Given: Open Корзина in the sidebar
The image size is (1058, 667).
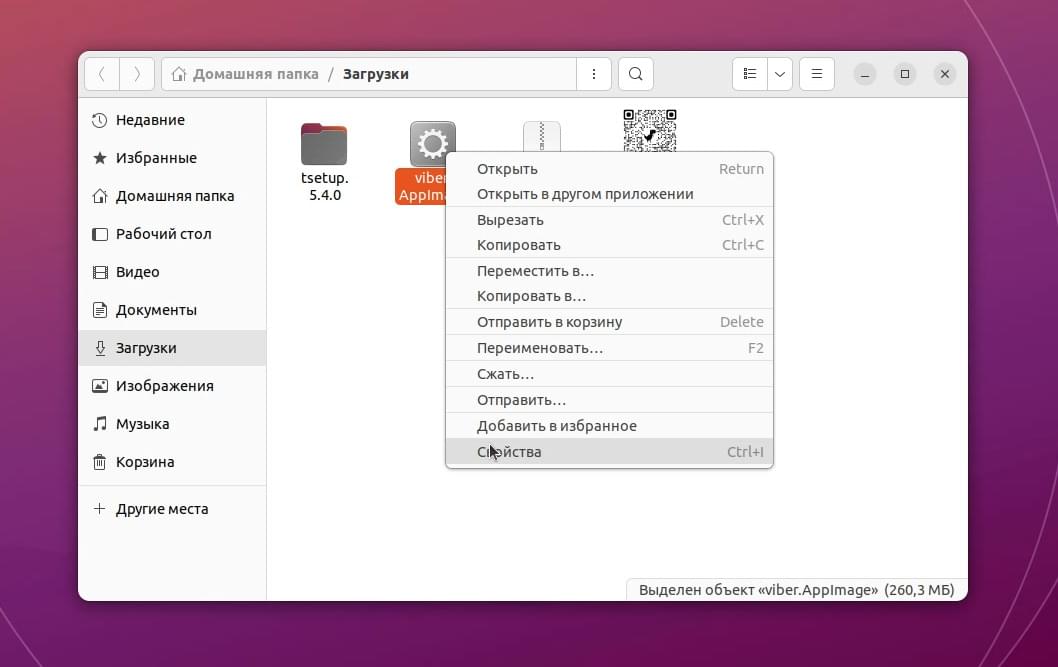Looking at the screenshot, I should coord(172,462).
